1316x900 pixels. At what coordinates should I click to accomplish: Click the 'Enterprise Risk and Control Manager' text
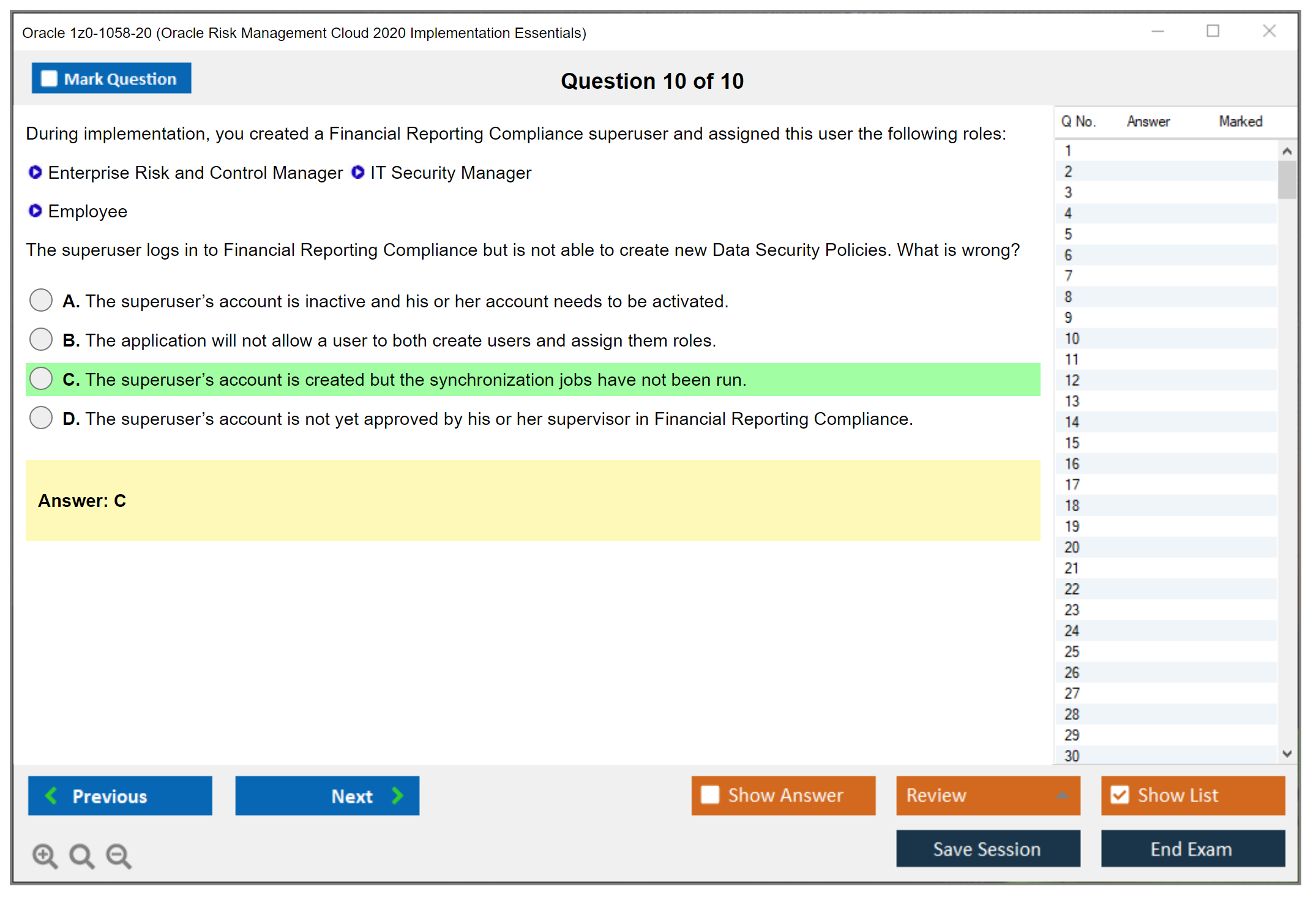(x=195, y=173)
